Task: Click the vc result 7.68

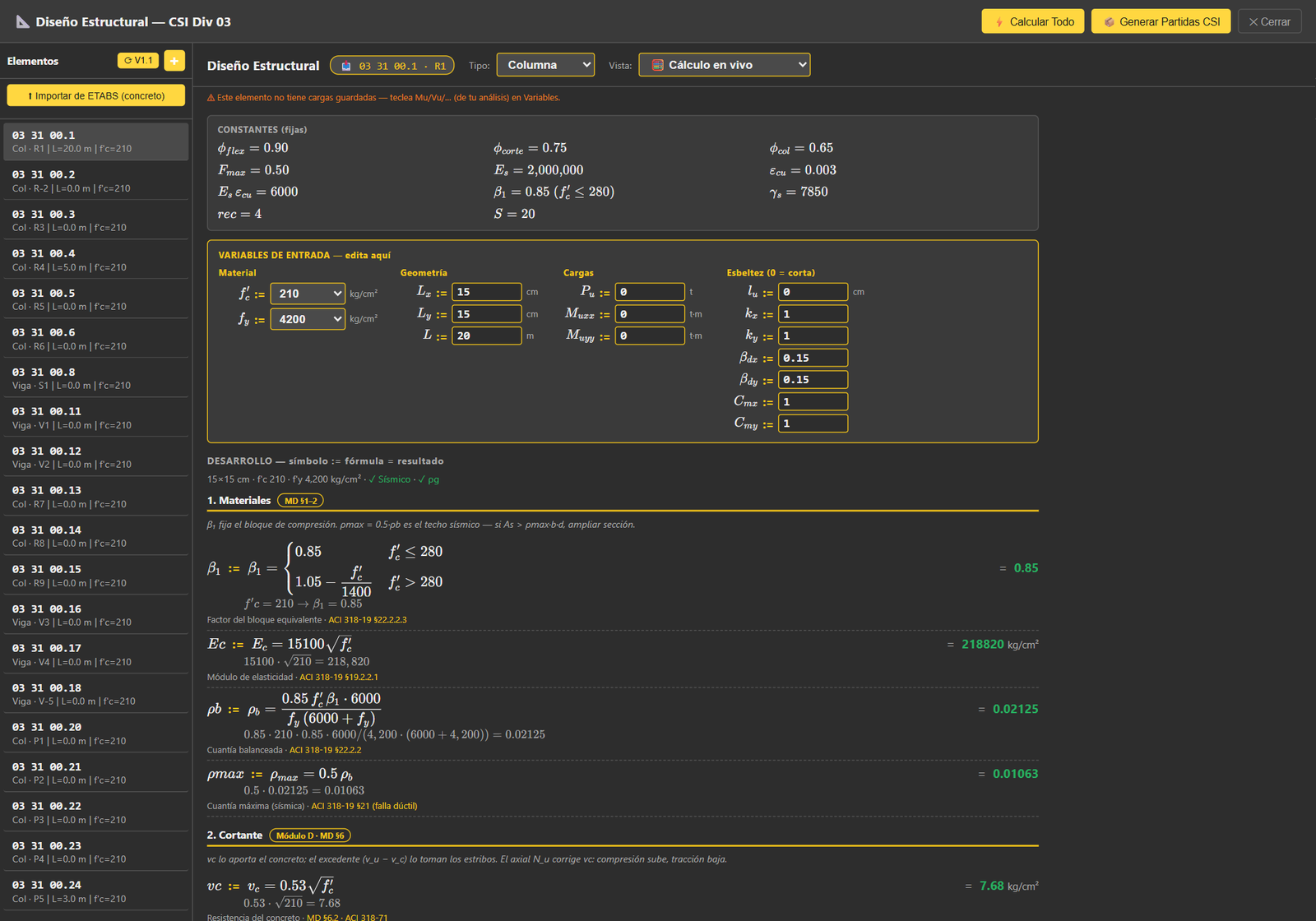Action: pos(991,886)
